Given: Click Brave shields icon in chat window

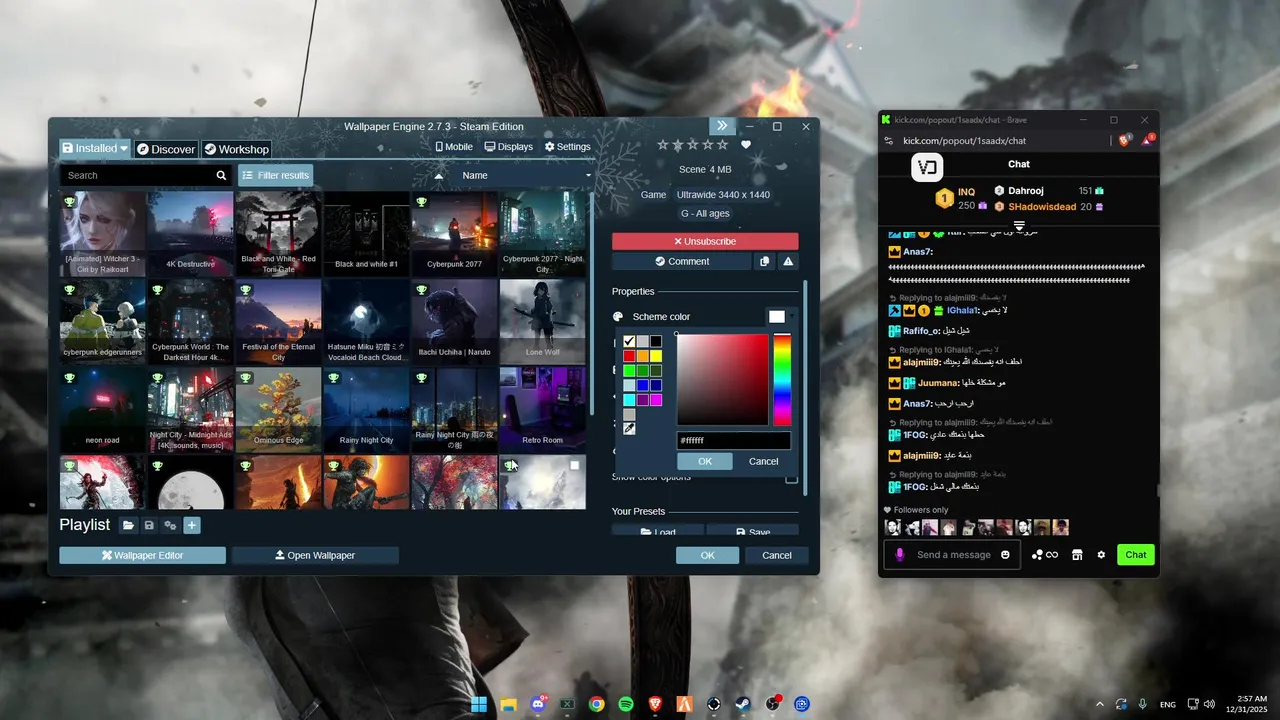Looking at the screenshot, I should 1124,141.
